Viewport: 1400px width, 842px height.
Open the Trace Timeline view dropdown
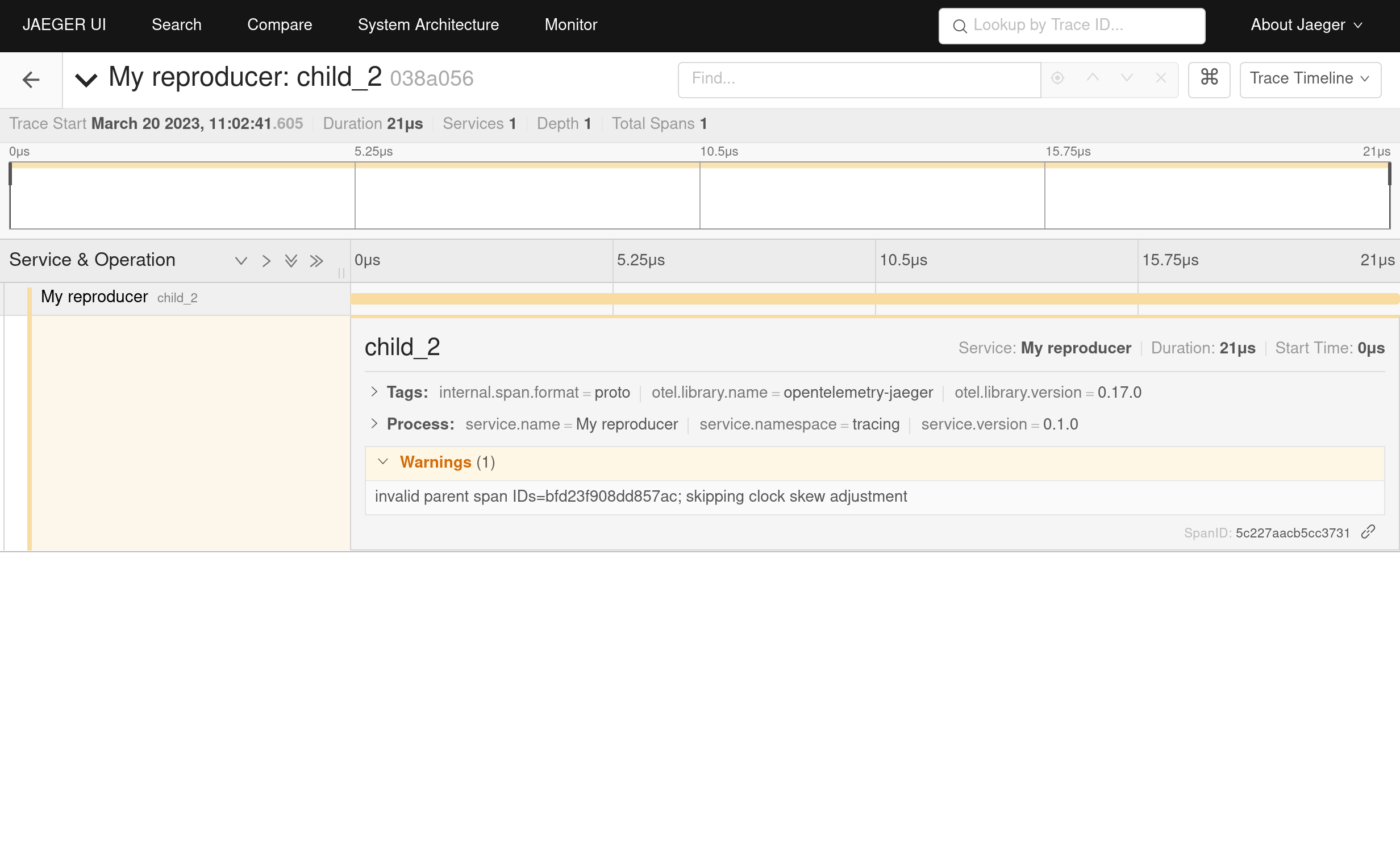click(x=1310, y=80)
